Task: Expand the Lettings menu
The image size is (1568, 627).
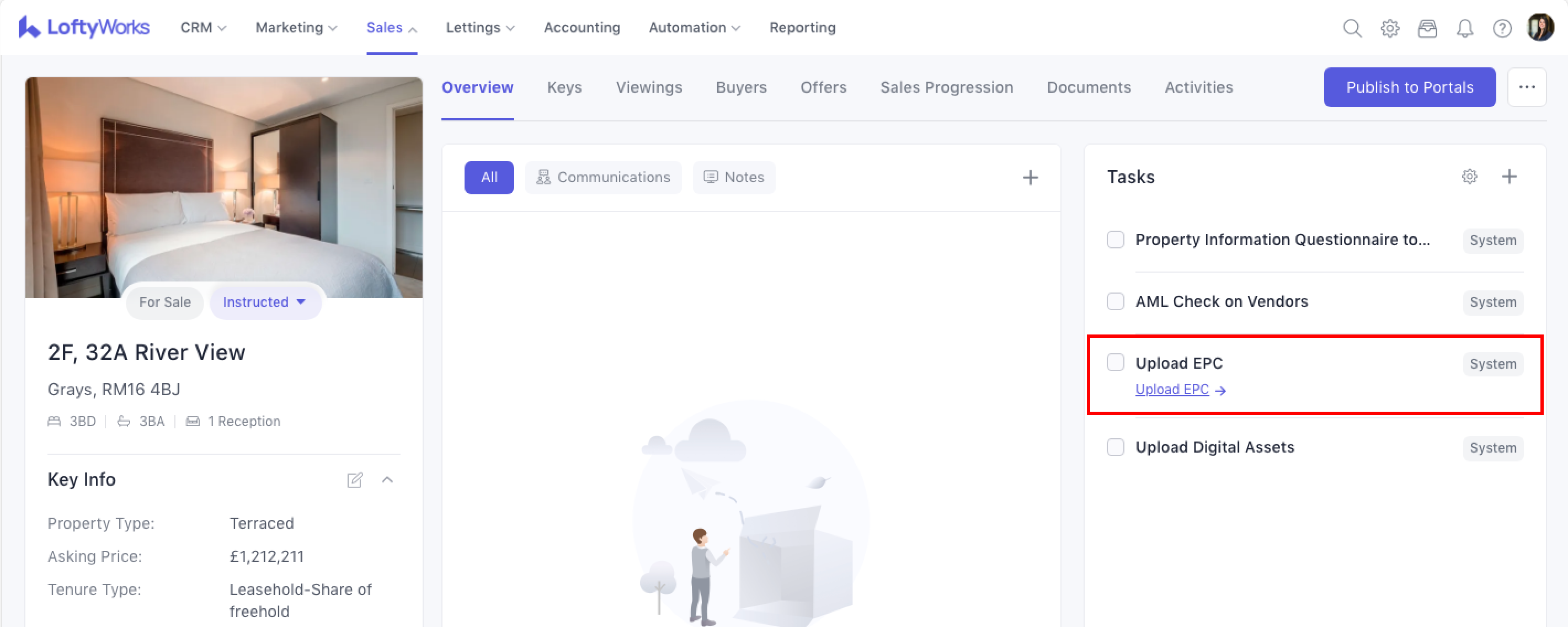Action: (x=479, y=28)
